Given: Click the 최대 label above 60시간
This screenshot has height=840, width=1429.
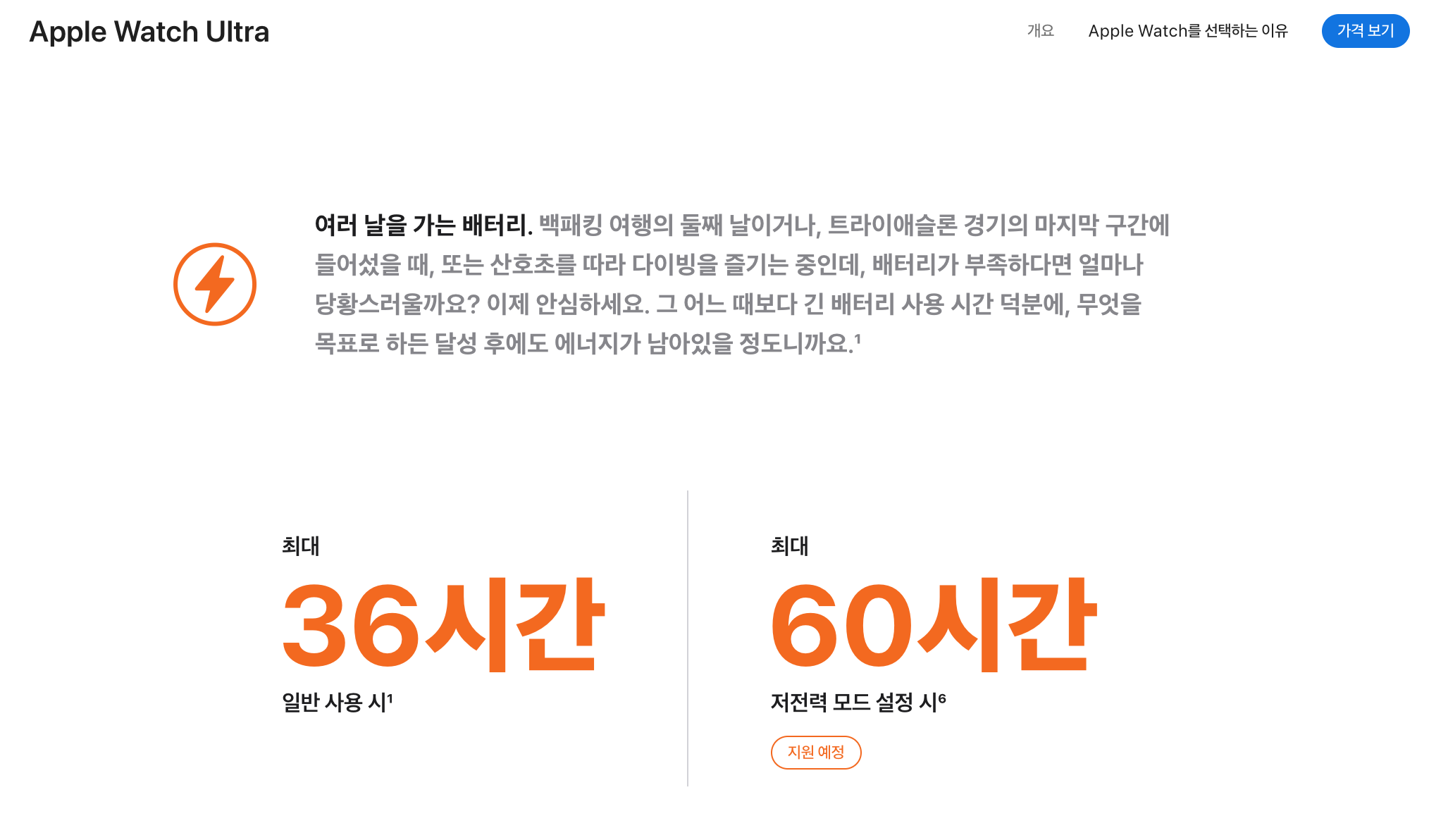Looking at the screenshot, I should (789, 546).
